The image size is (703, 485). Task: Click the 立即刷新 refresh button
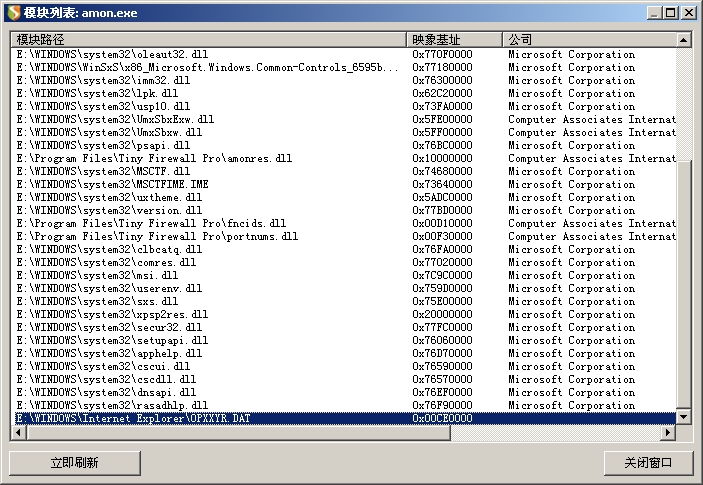point(74,463)
